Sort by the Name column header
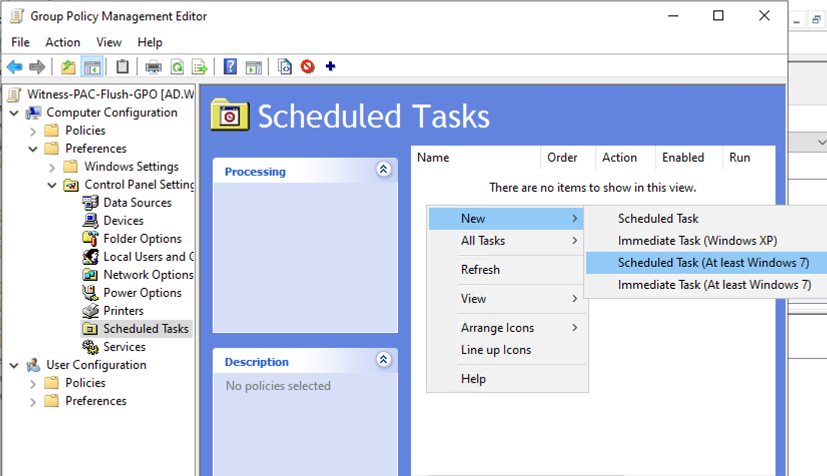This screenshot has width=827, height=476. [x=476, y=158]
